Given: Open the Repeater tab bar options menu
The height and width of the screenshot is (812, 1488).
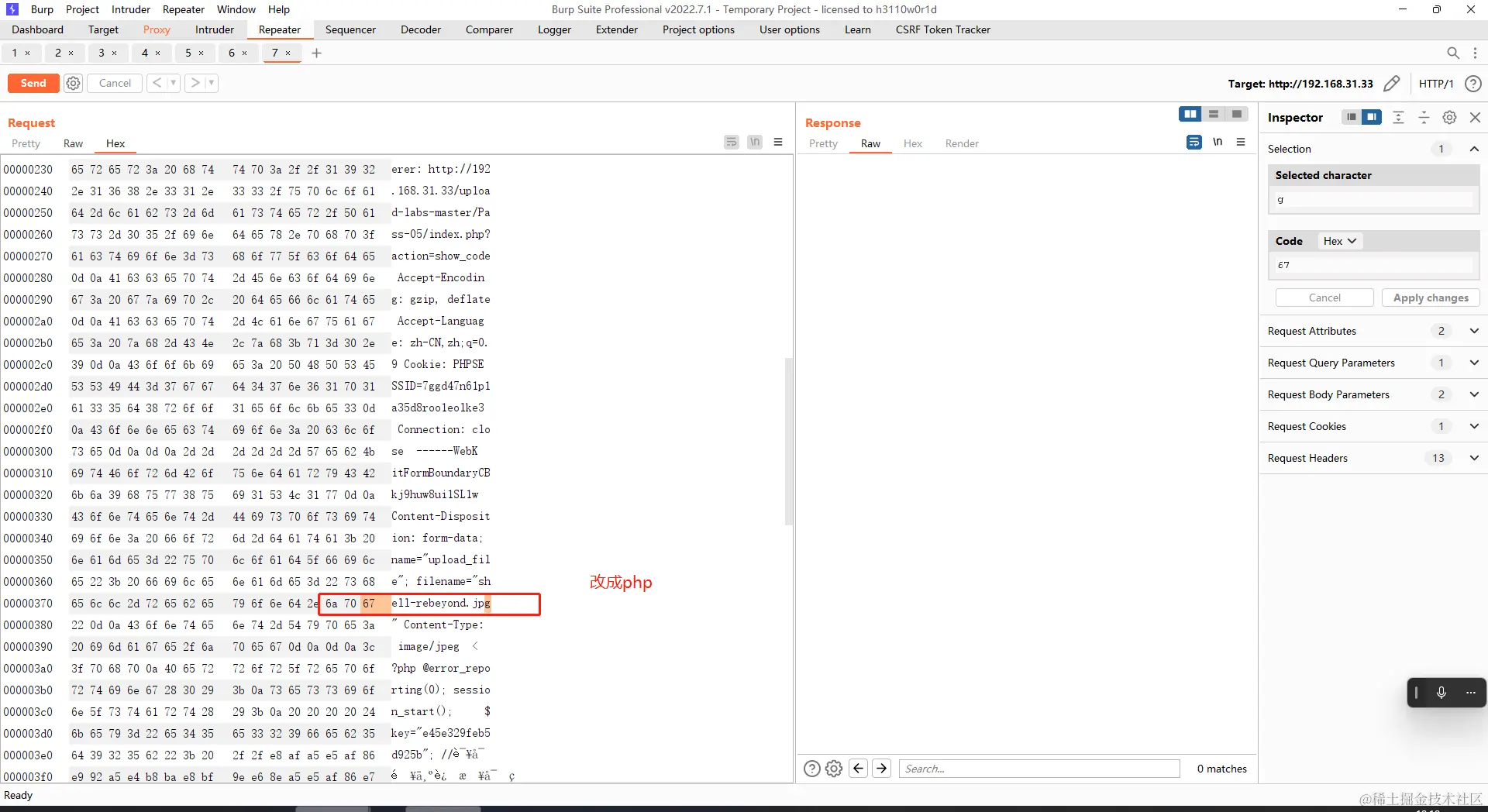Looking at the screenshot, I should (x=1475, y=53).
